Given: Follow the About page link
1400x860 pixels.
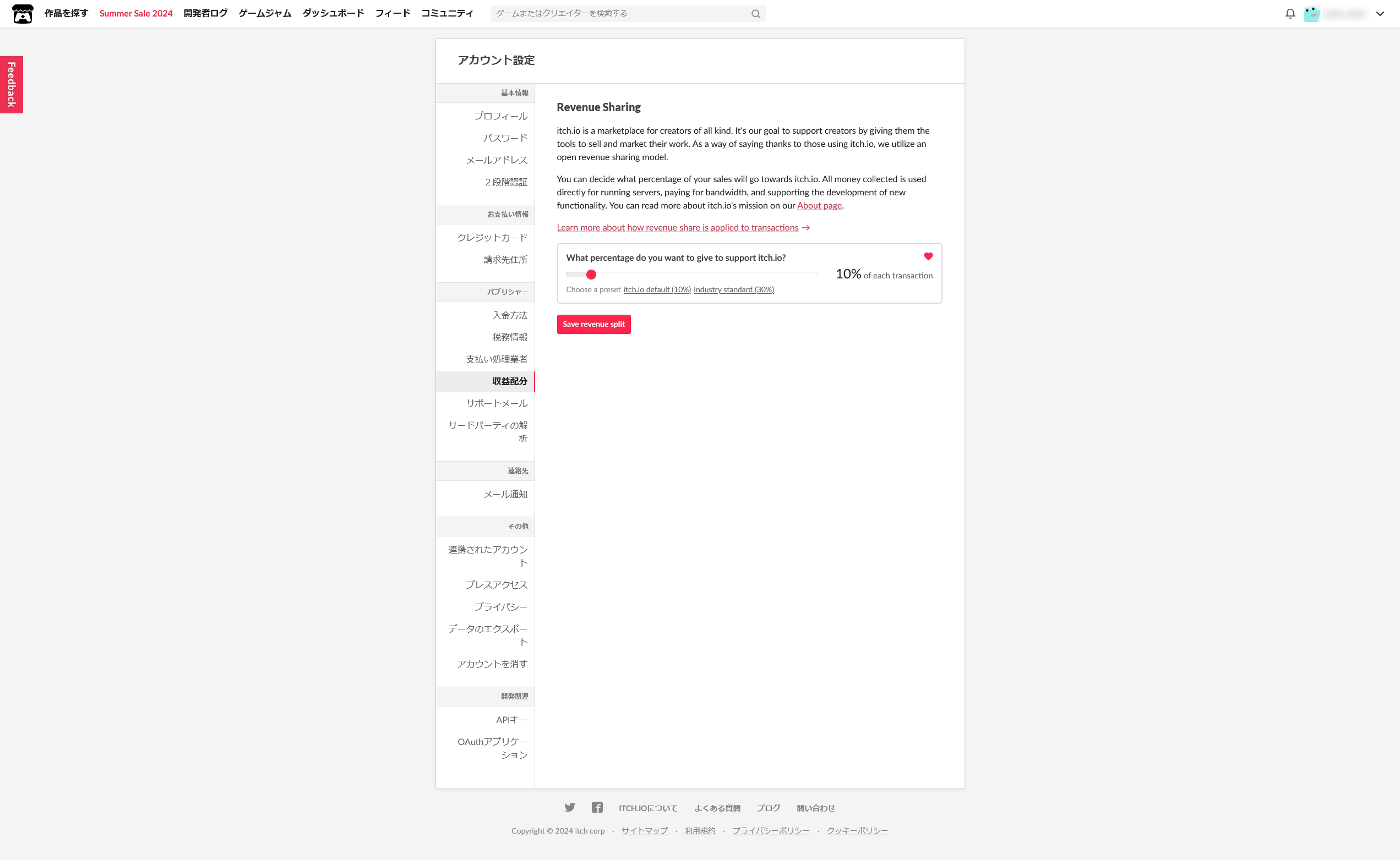Looking at the screenshot, I should click(x=819, y=205).
